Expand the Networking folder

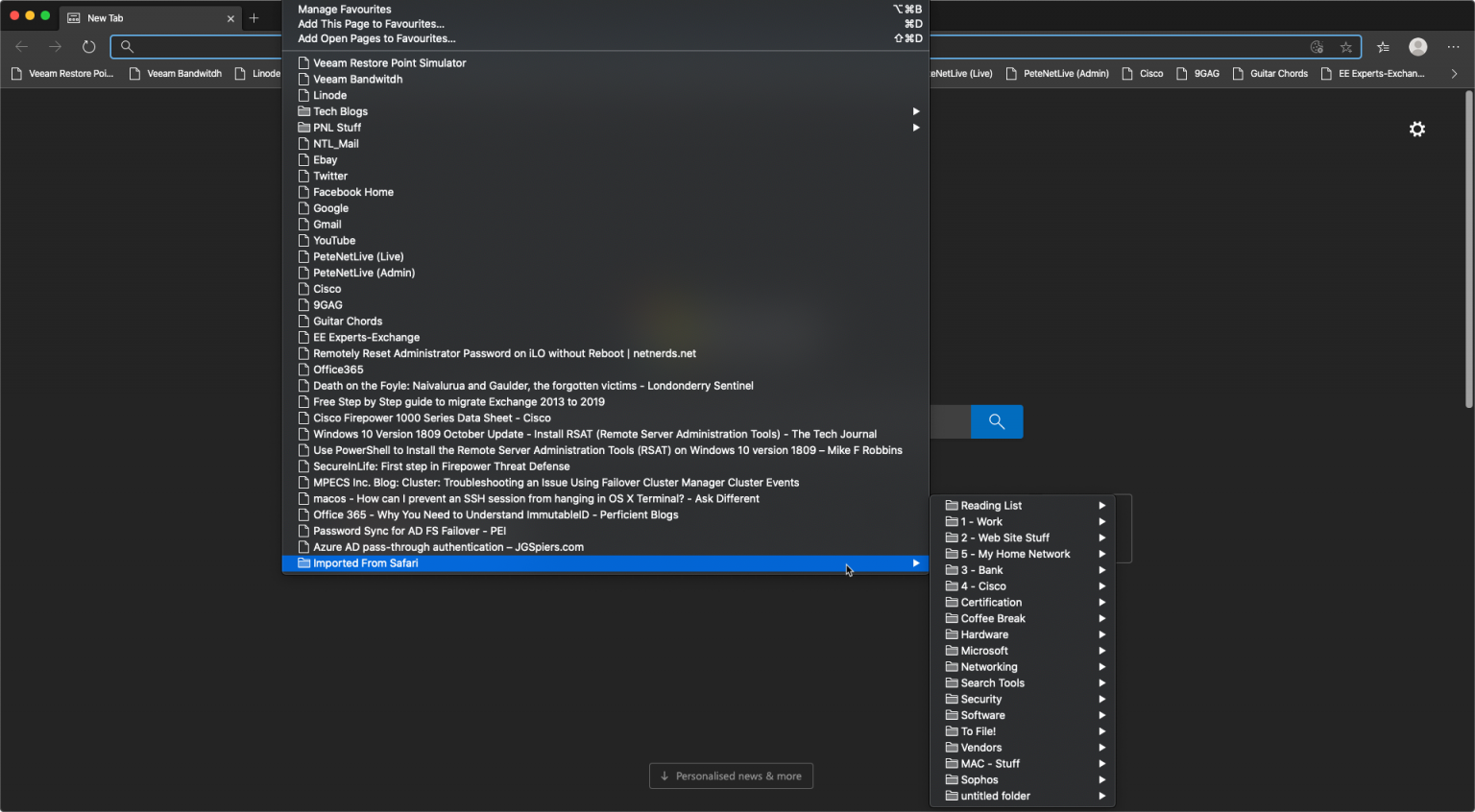(x=1023, y=667)
